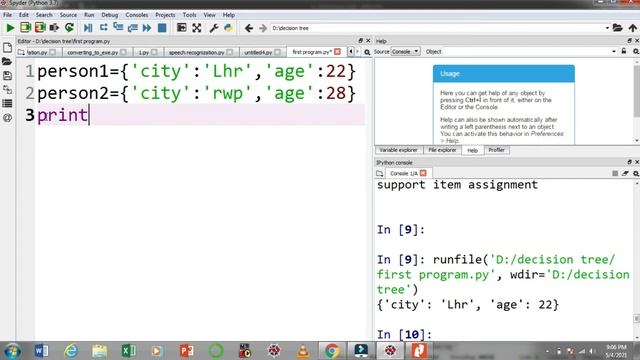Viewport: 640px width, 360px height.
Task: Open editor options magnifier menu
Action: (367, 52)
